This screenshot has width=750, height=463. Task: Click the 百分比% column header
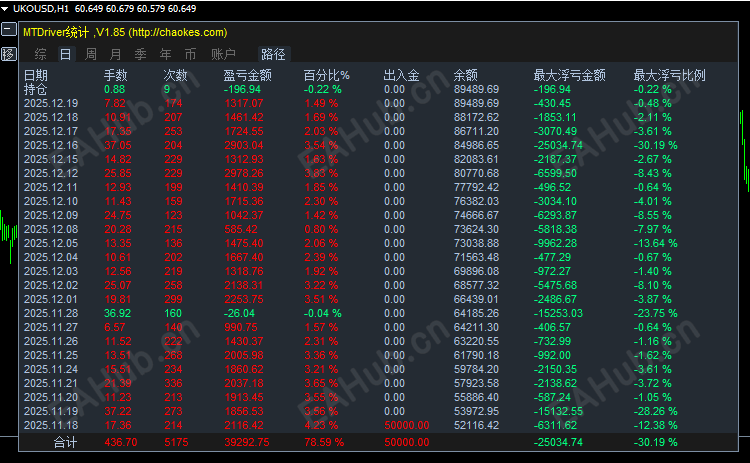click(327, 75)
